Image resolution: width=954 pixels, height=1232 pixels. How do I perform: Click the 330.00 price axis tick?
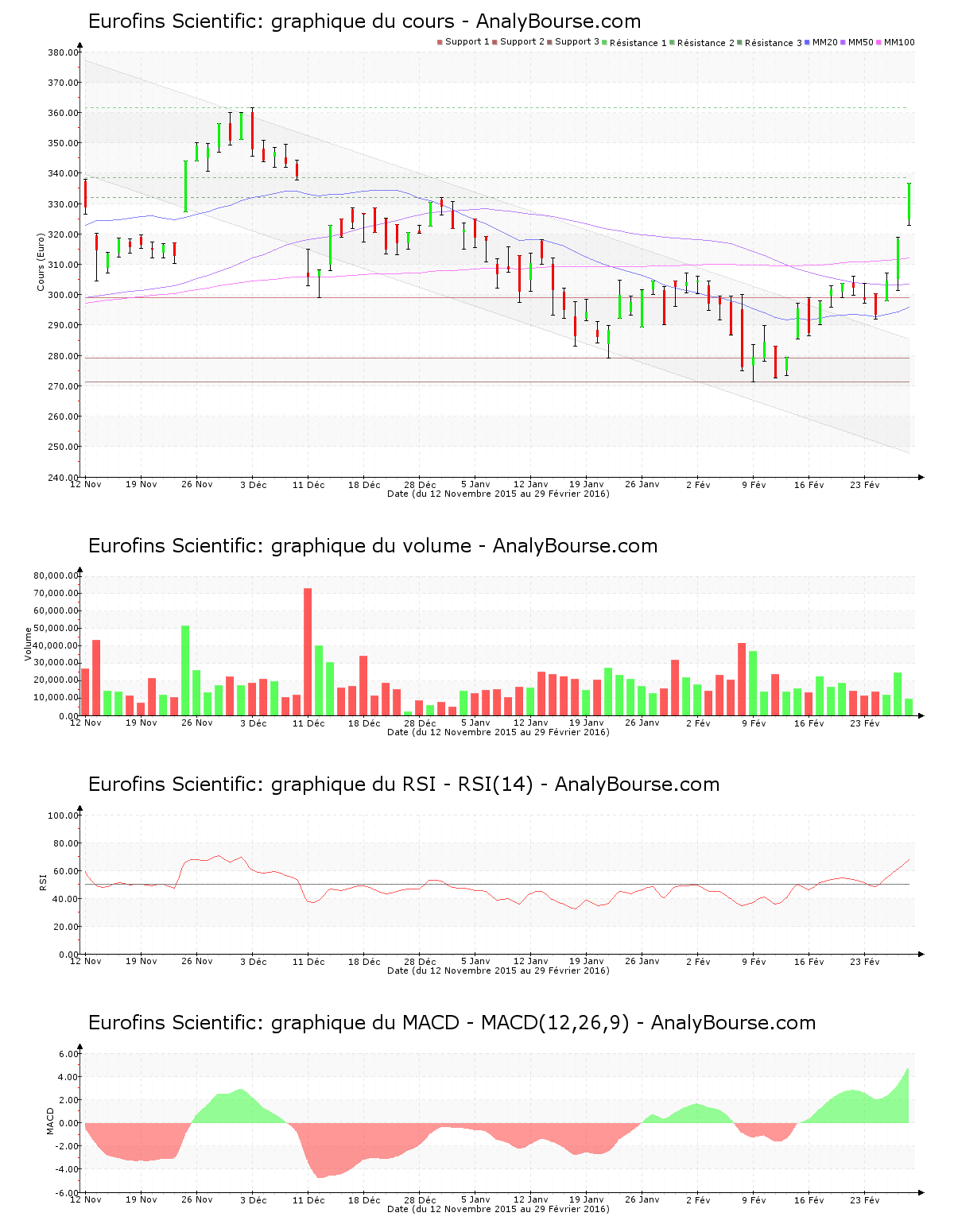(x=64, y=204)
